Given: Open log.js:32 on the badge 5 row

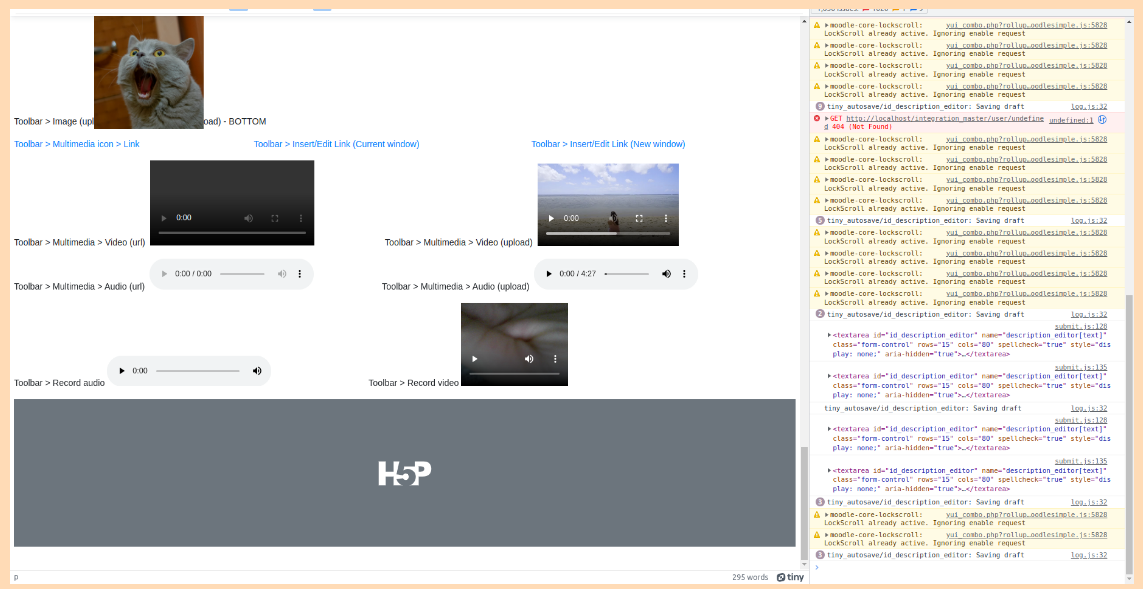Looking at the screenshot, I should pyautogui.click(x=1089, y=220).
